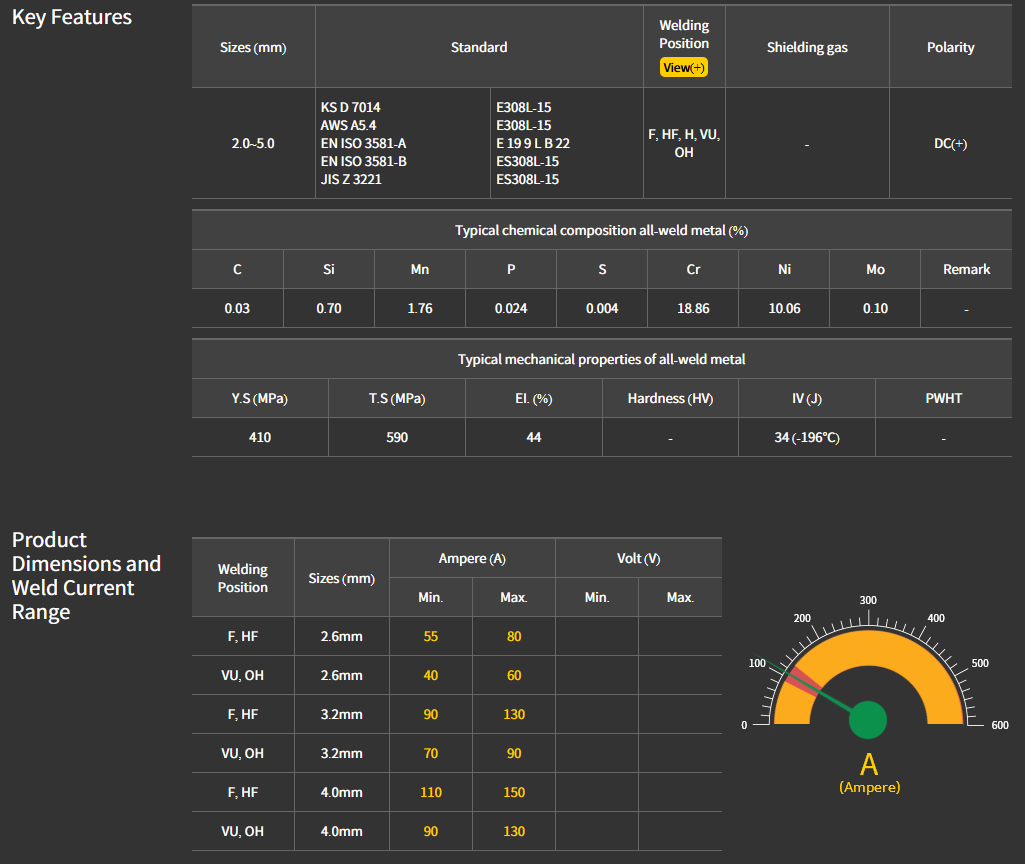The width and height of the screenshot is (1025, 864).
Task: Select the 80 maximum ampere value
Action: click(x=513, y=636)
